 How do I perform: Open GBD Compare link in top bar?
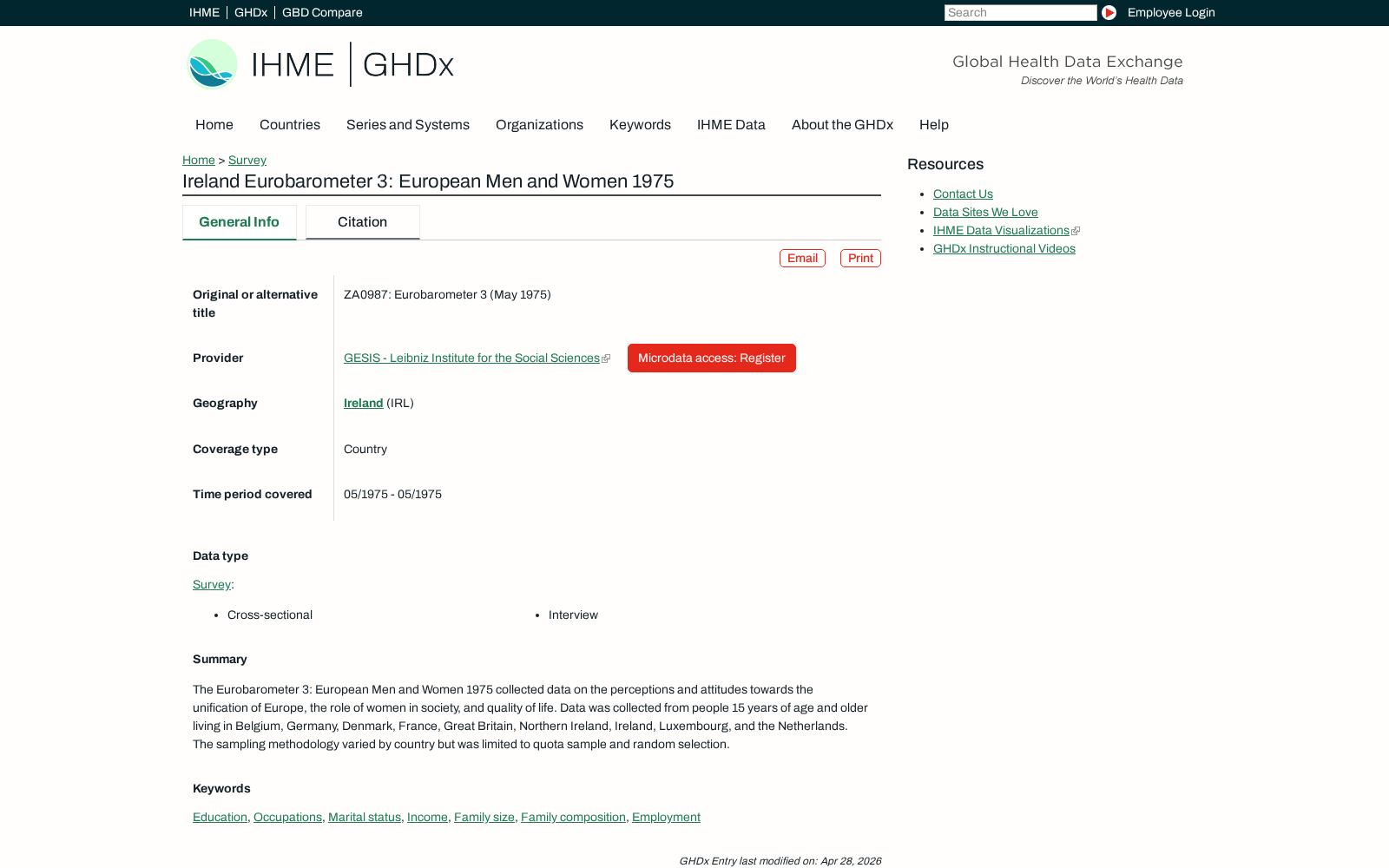coord(322,12)
